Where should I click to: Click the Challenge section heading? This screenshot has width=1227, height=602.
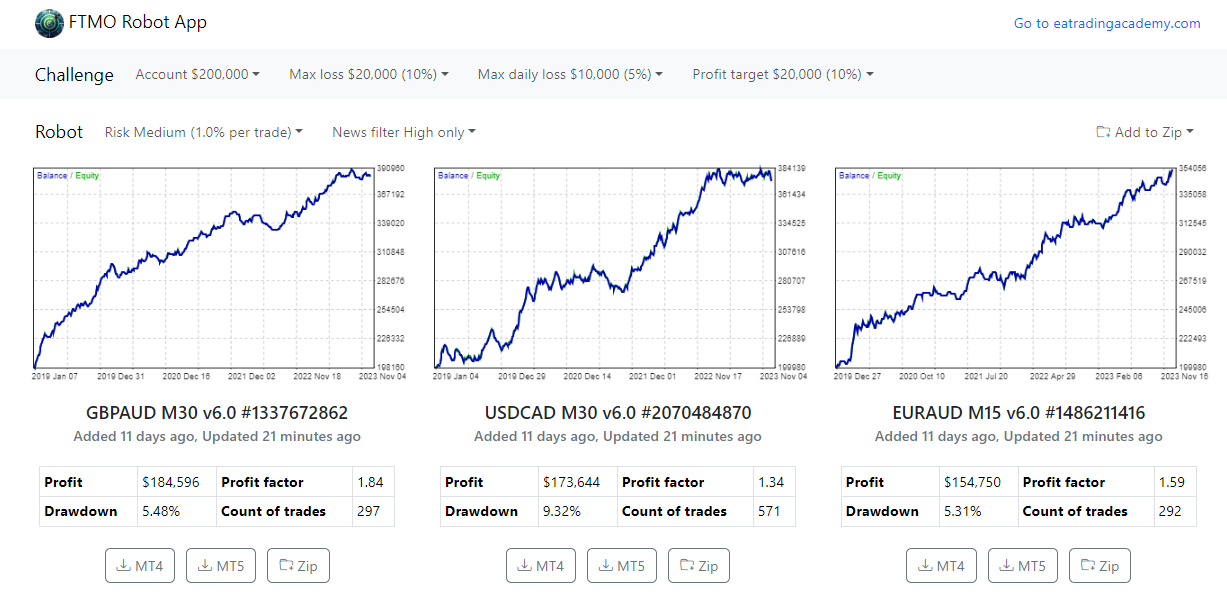tap(74, 75)
